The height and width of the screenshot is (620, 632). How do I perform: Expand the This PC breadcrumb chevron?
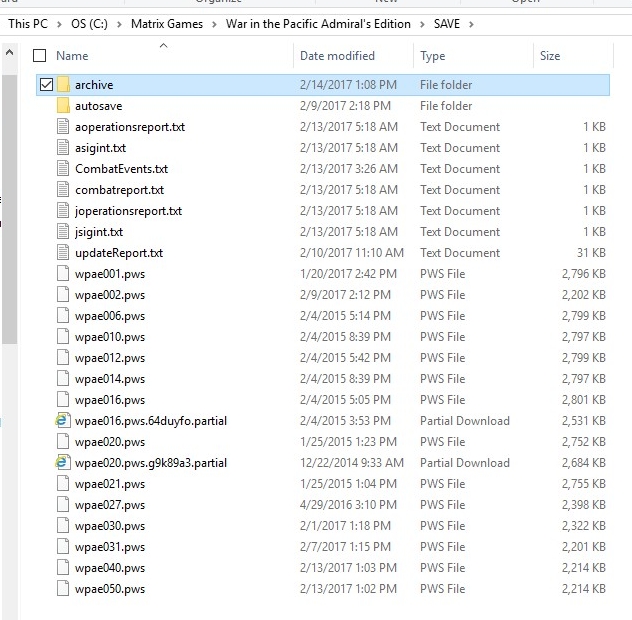click(59, 24)
